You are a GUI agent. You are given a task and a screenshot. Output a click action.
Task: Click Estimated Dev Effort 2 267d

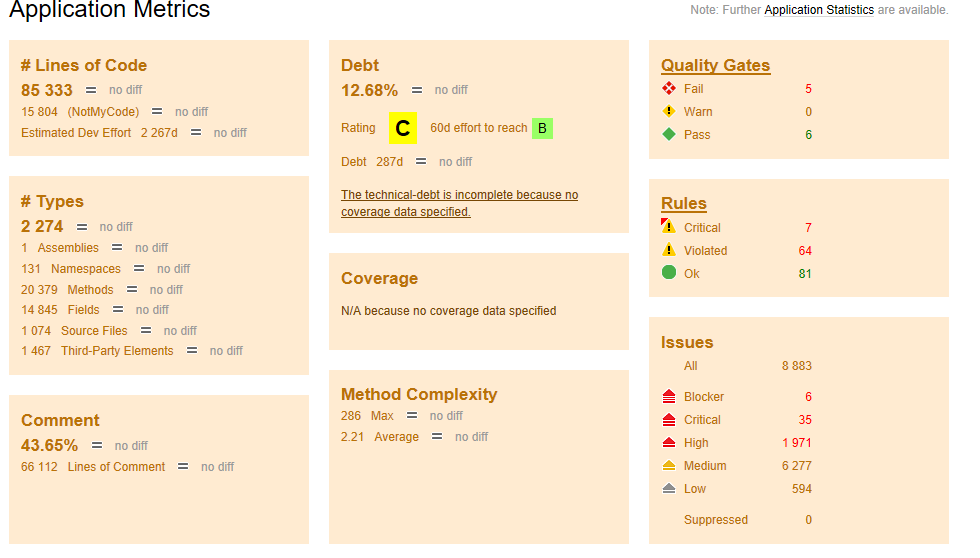coord(99,133)
